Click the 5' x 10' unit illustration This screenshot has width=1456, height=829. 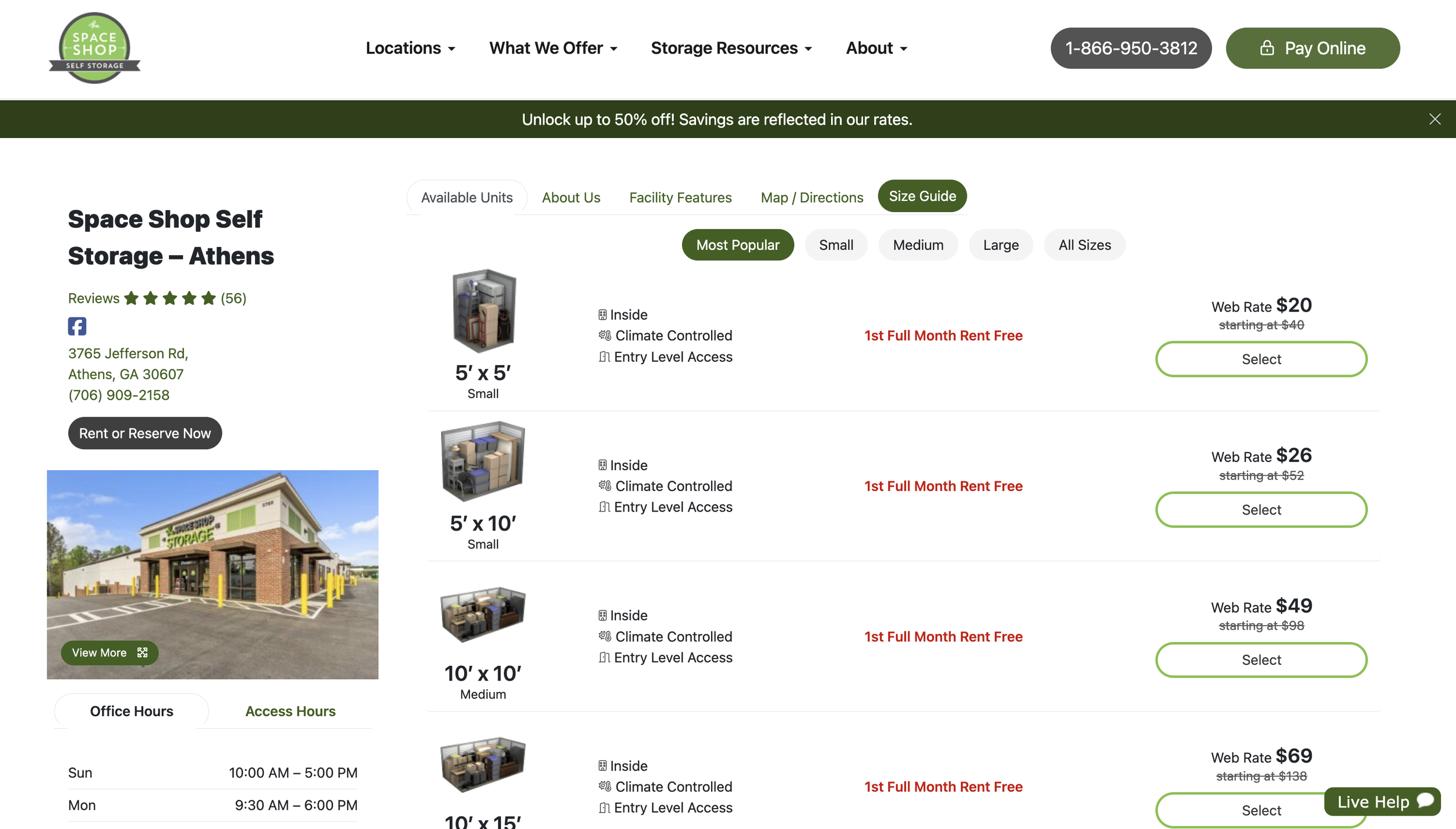(x=483, y=461)
